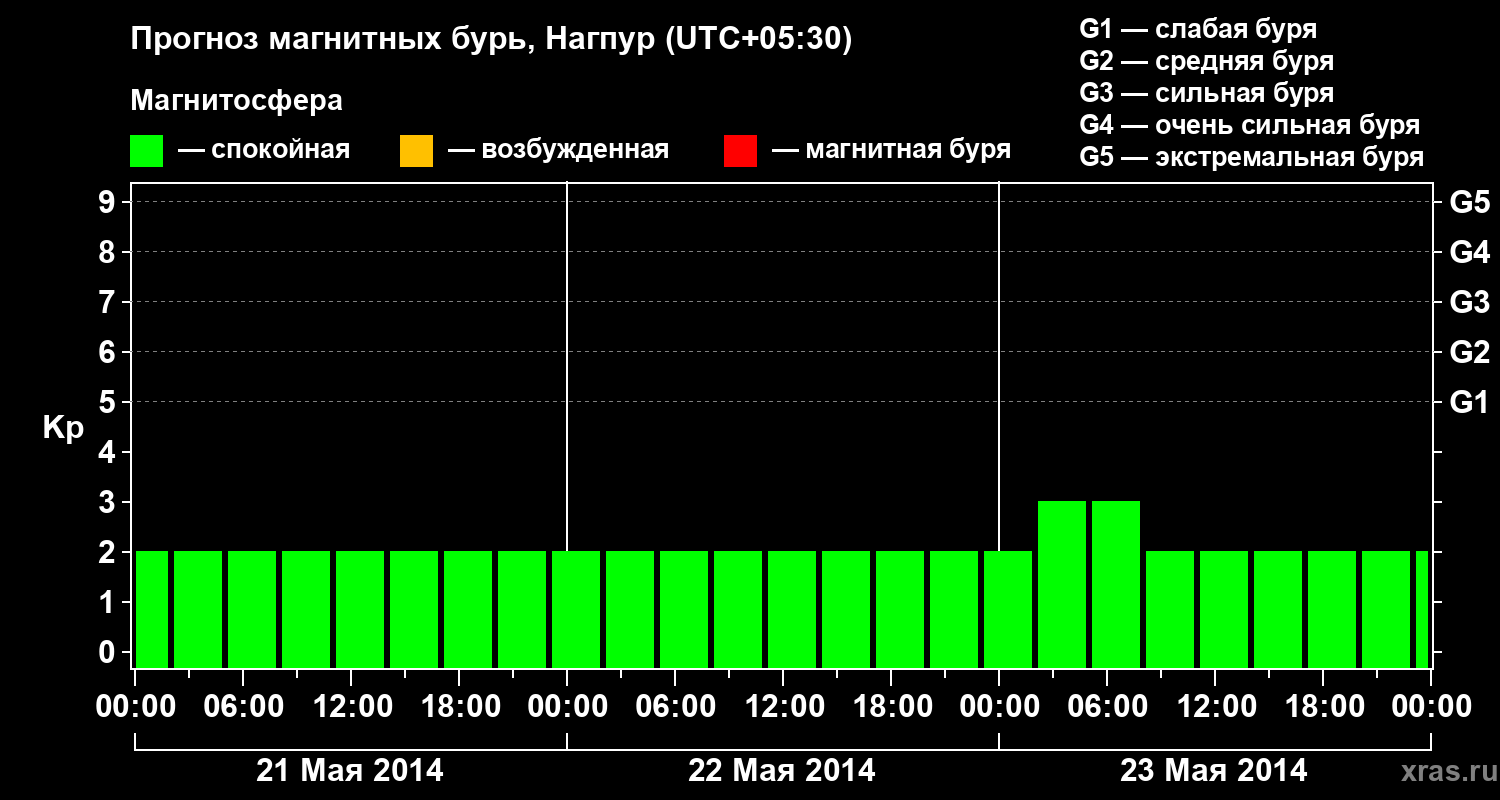Click the orange 'возбужденная' legend swatch
The height and width of the screenshot is (800, 1500).
(x=416, y=151)
